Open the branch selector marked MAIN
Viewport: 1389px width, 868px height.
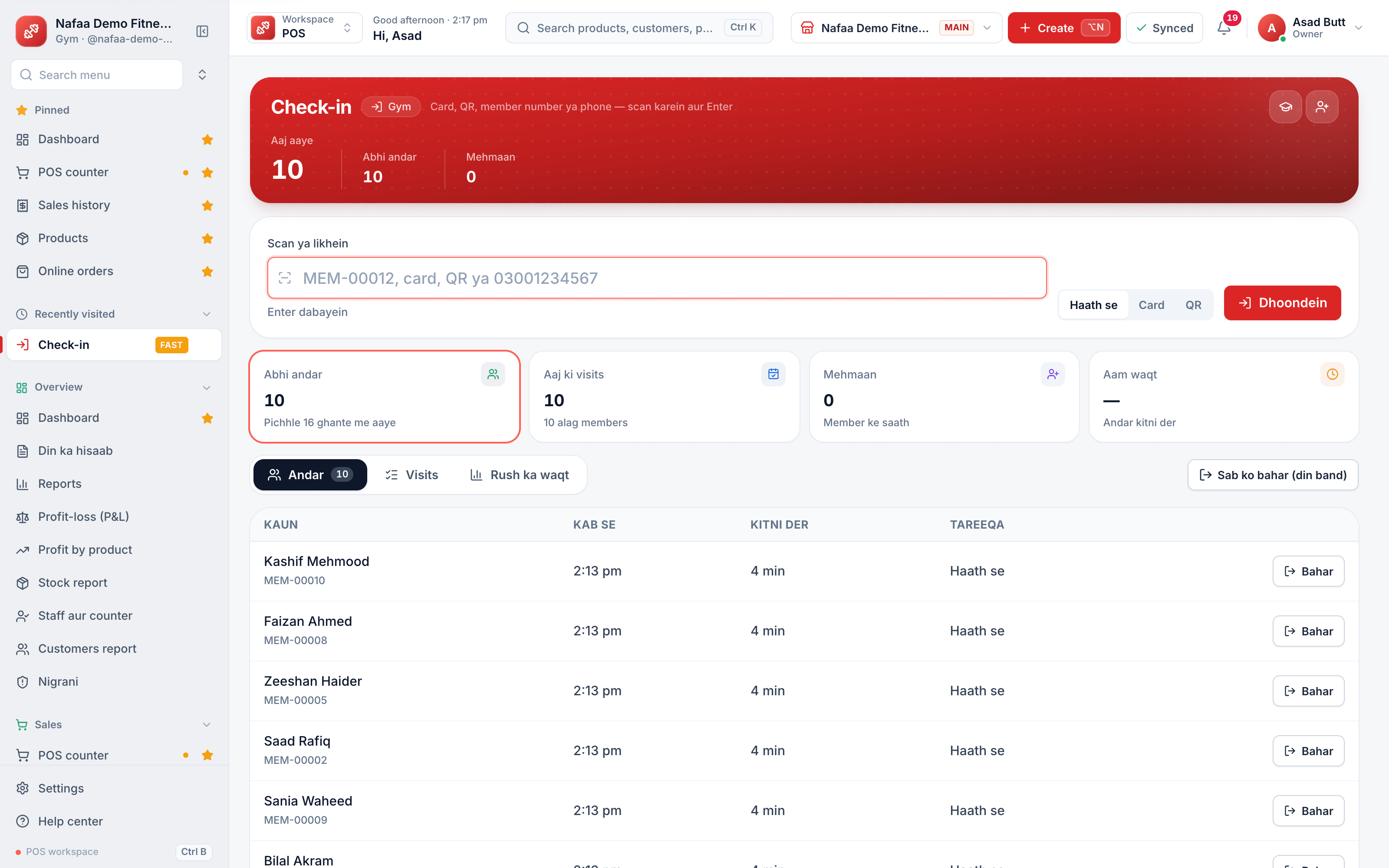pos(896,27)
